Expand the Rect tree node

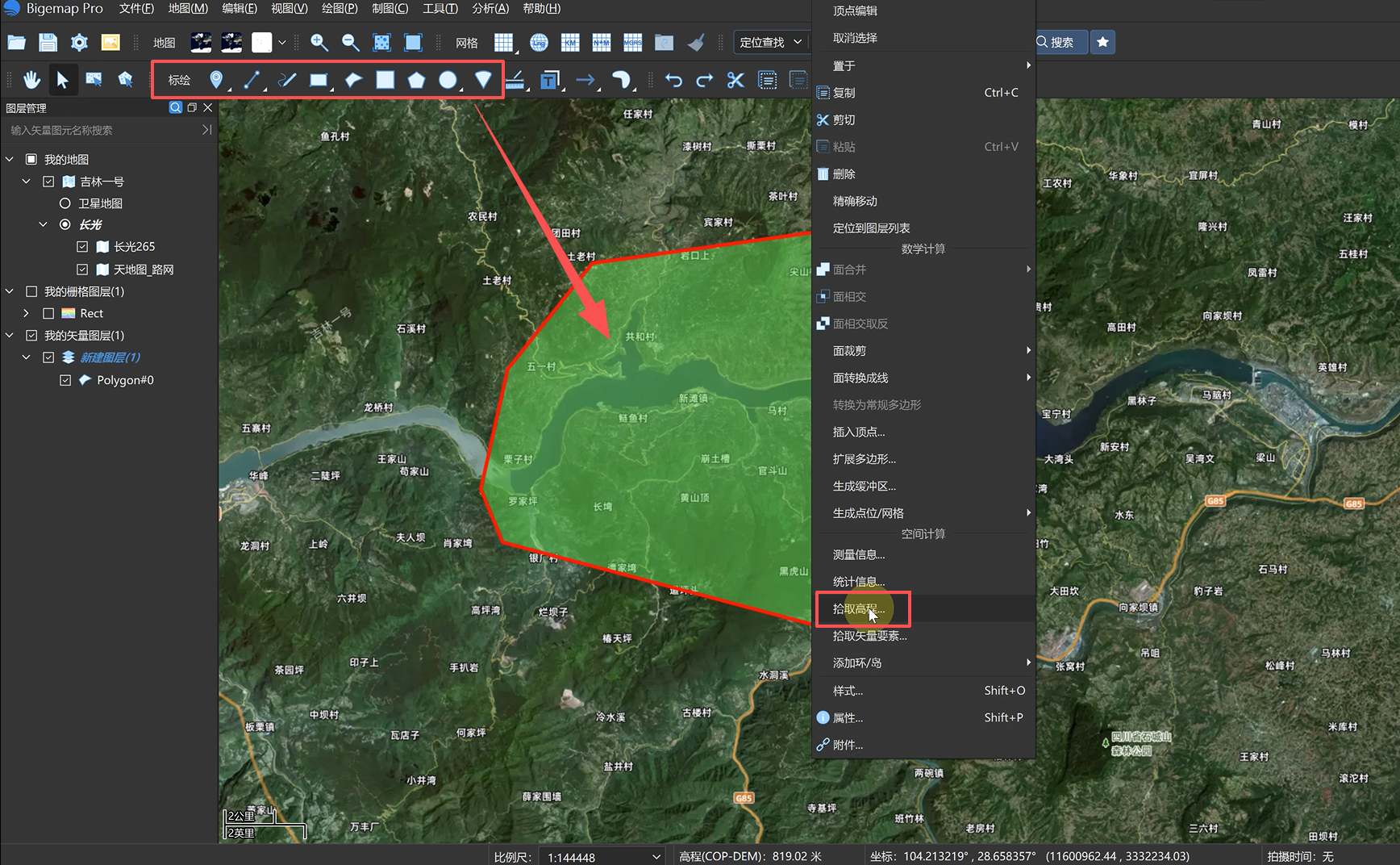click(27, 313)
